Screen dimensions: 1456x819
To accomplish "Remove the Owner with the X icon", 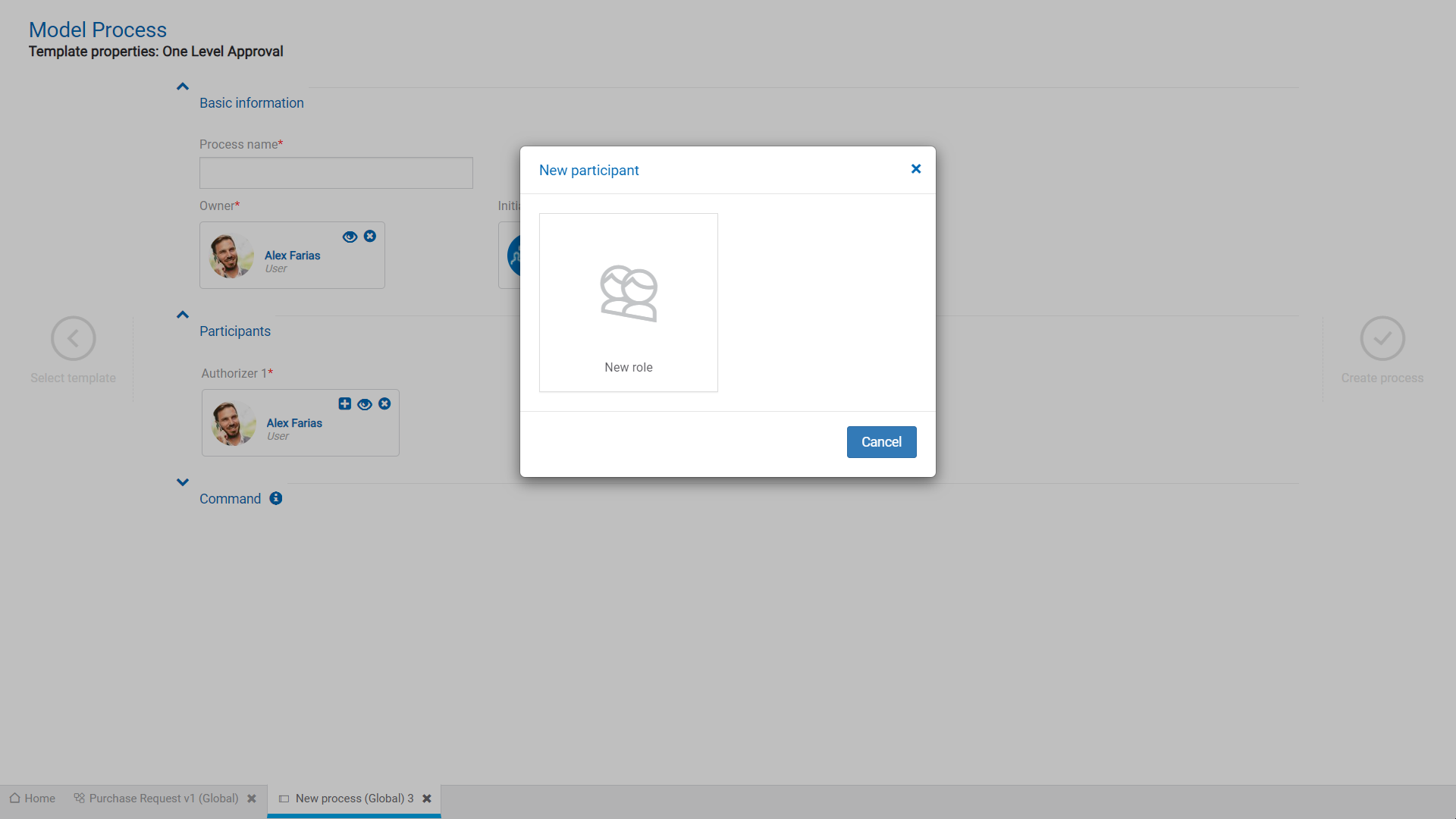I will click(x=370, y=236).
